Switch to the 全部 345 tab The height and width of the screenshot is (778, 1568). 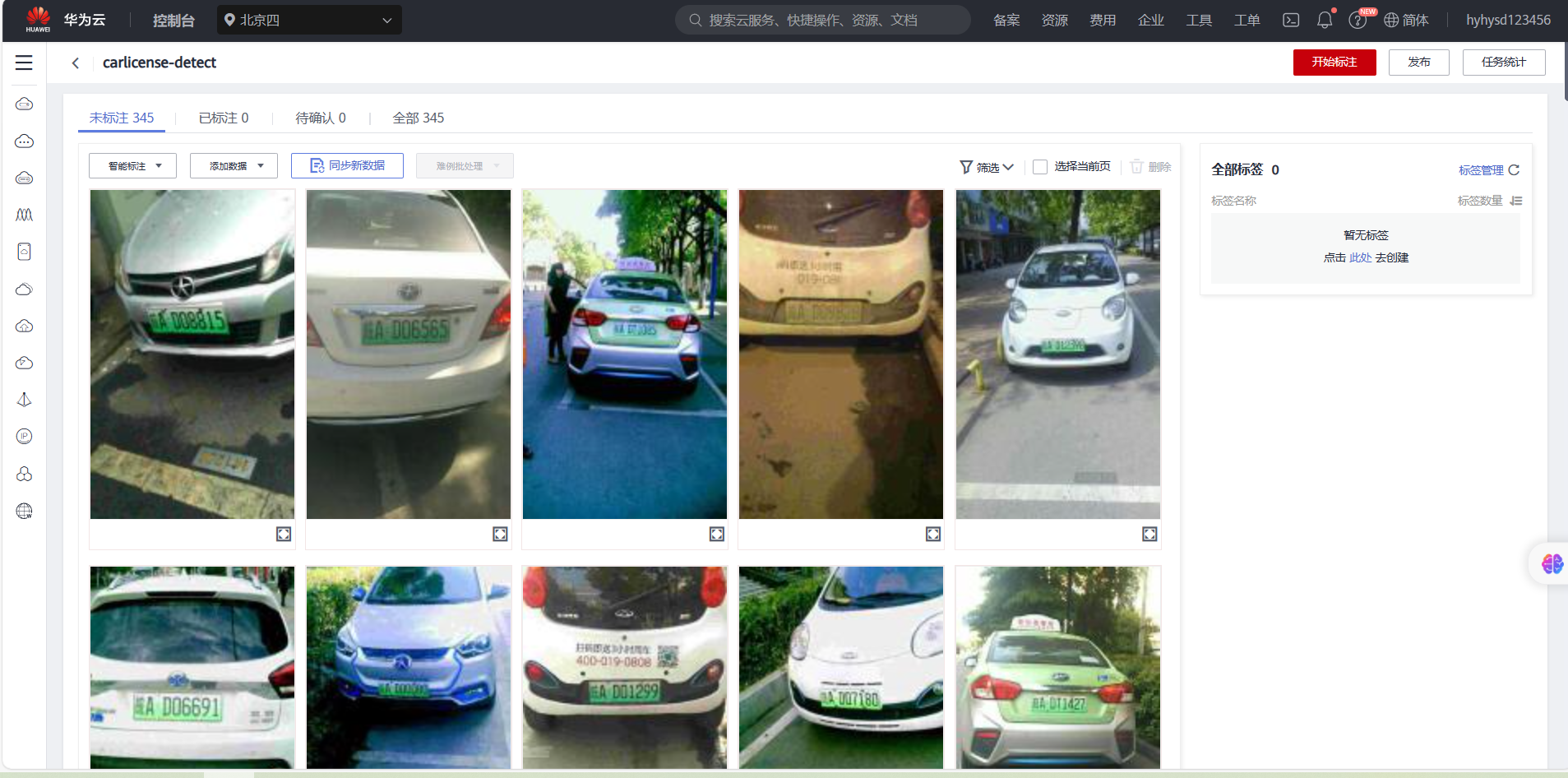[x=419, y=118]
